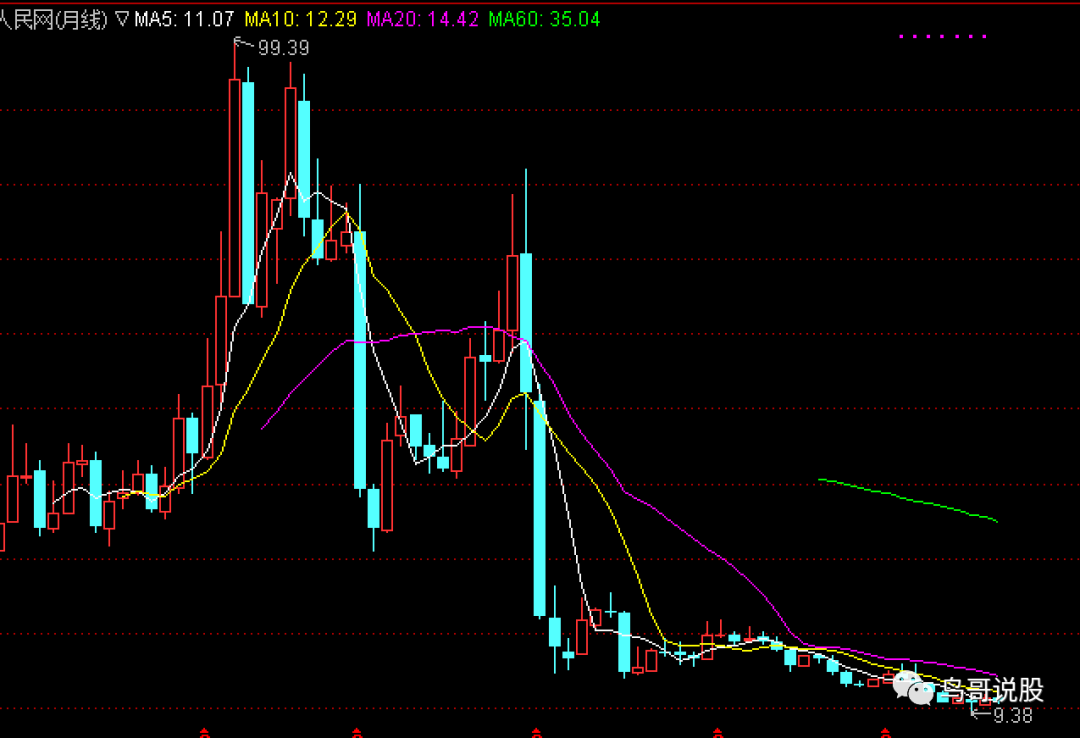
Task: Click the magenta dotted line in the top right
Action: (942, 37)
